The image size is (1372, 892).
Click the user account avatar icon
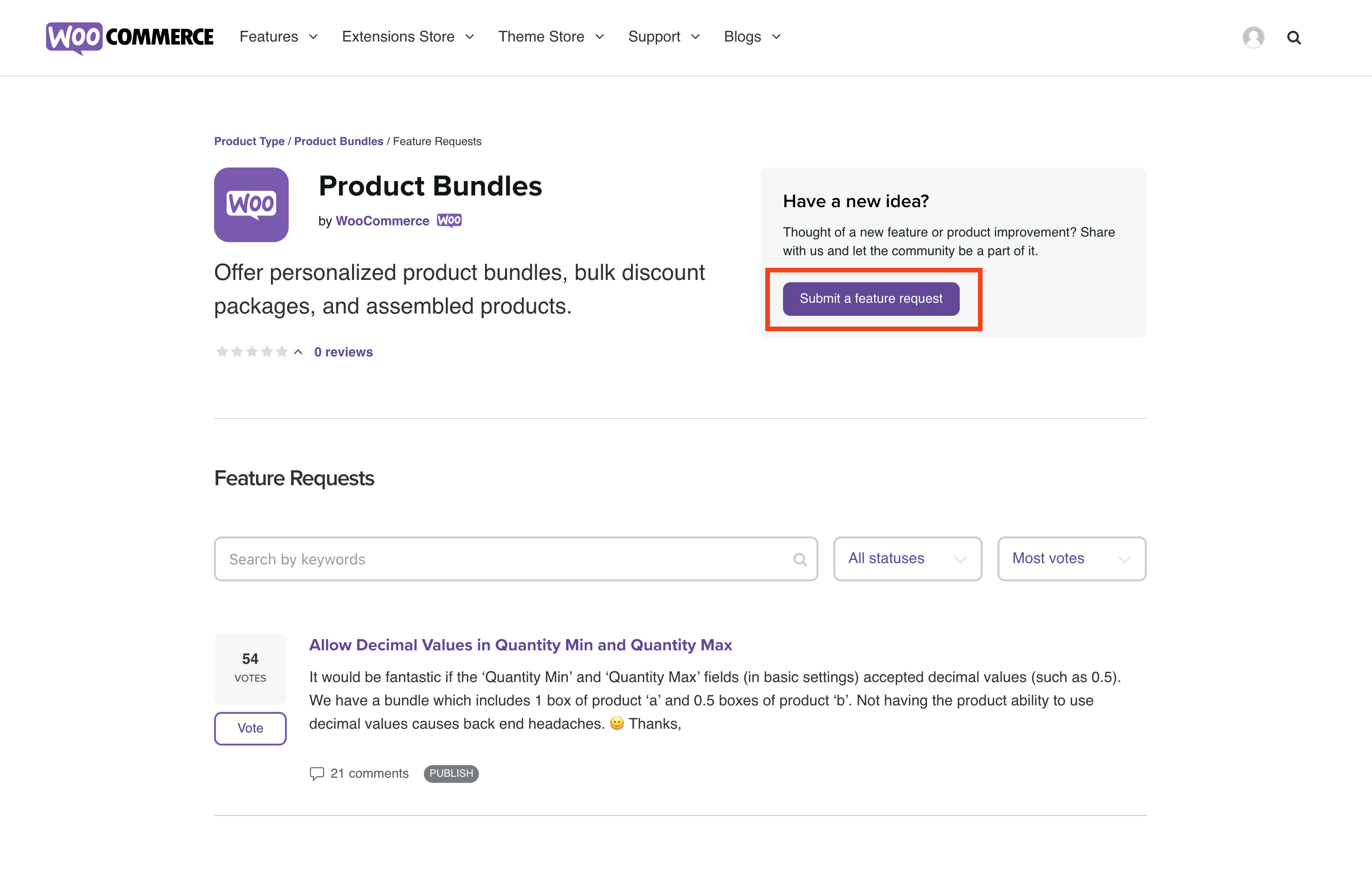click(1252, 37)
